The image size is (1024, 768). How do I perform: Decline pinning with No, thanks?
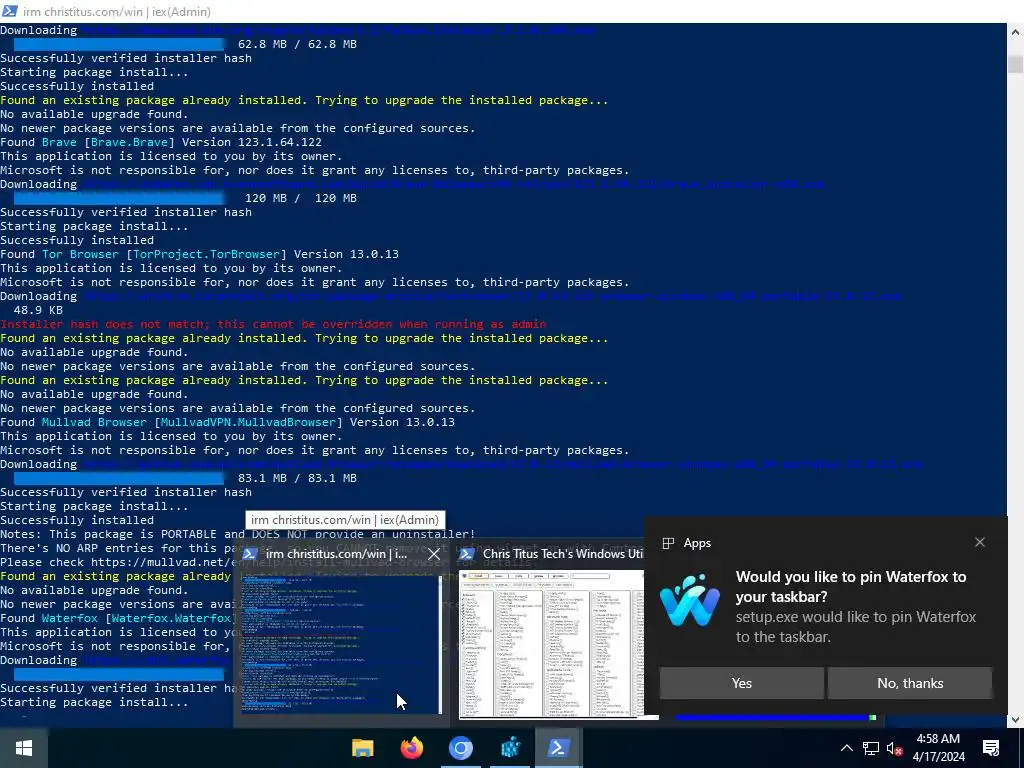[x=910, y=683]
